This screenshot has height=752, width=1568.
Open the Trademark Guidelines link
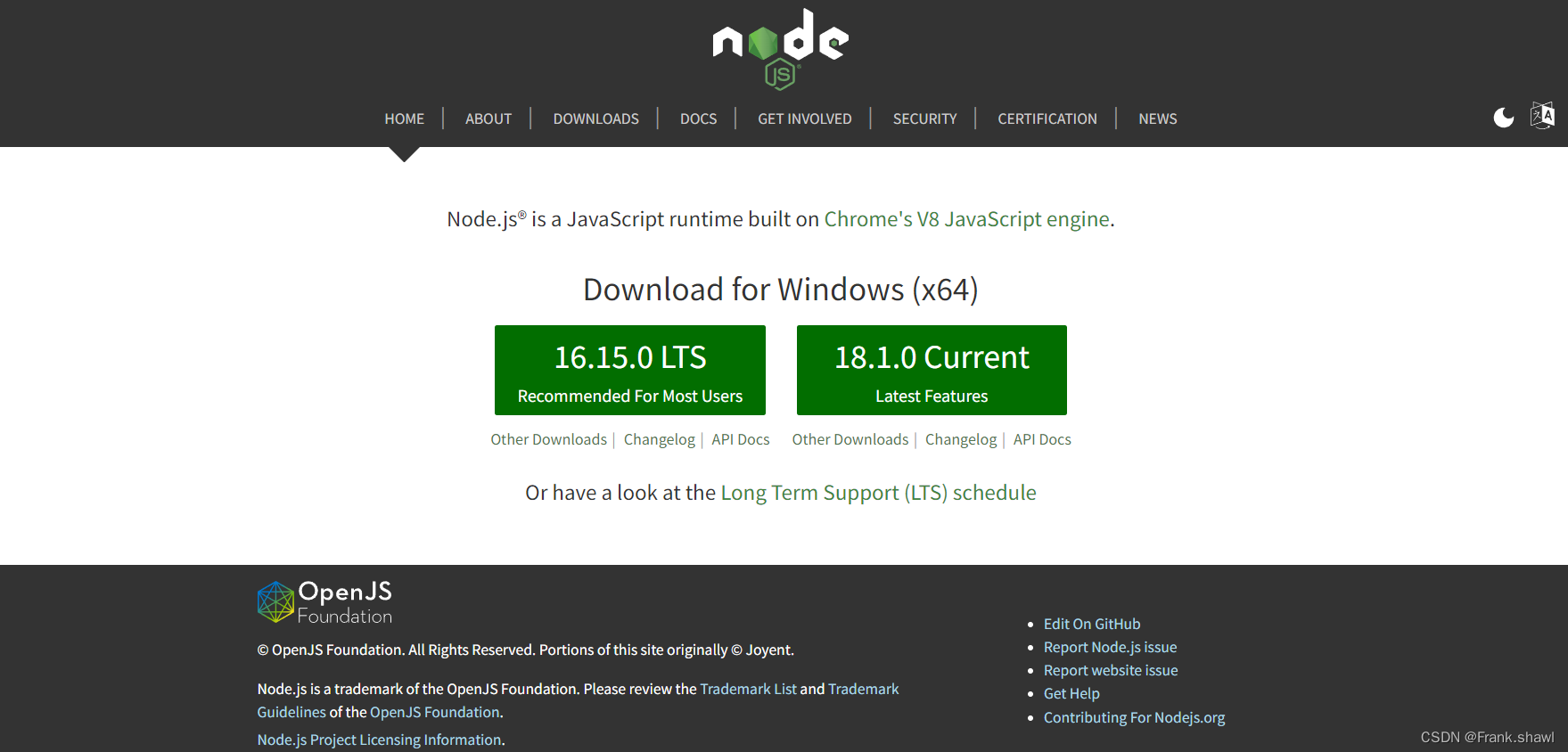[863, 689]
